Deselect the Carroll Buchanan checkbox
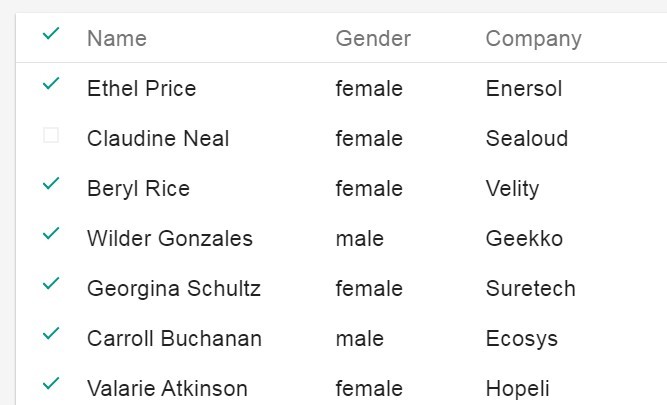 pos(51,335)
